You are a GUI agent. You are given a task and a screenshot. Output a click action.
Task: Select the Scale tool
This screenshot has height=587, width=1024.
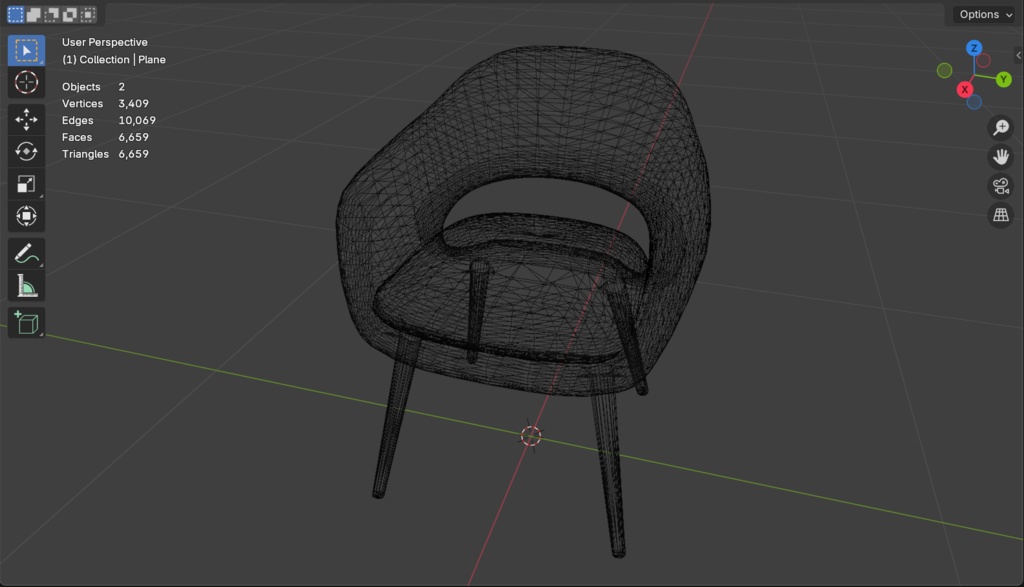tap(26, 184)
